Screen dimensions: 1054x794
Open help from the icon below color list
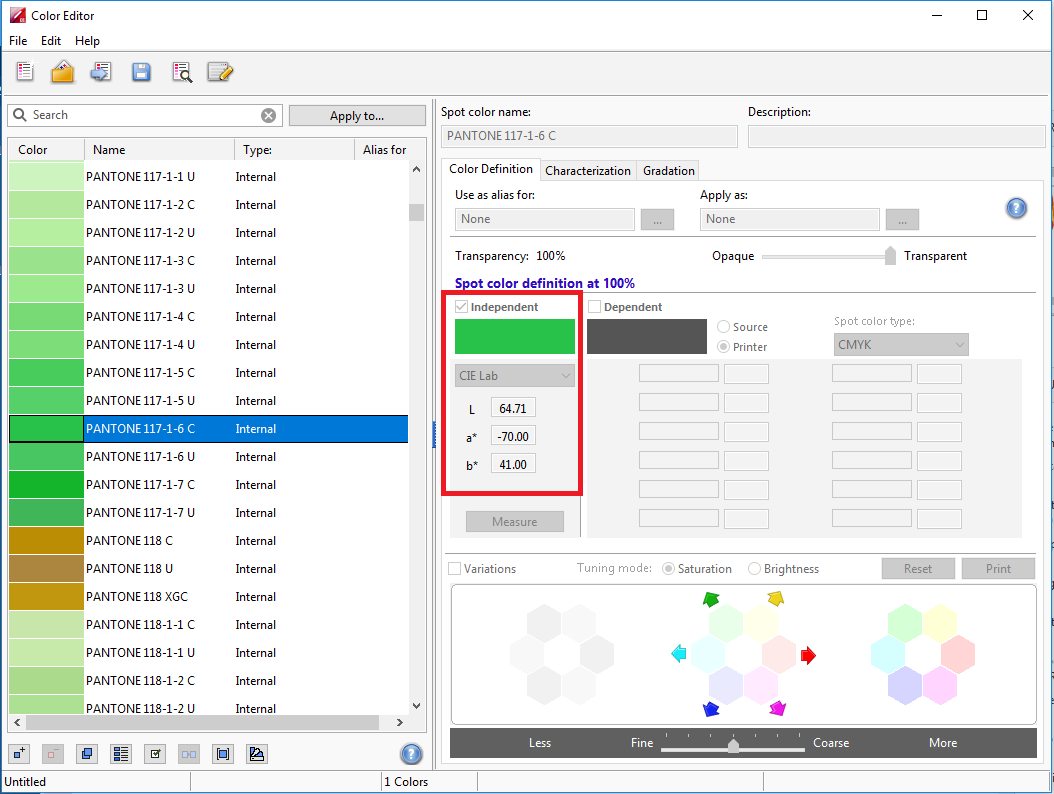(411, 754)
